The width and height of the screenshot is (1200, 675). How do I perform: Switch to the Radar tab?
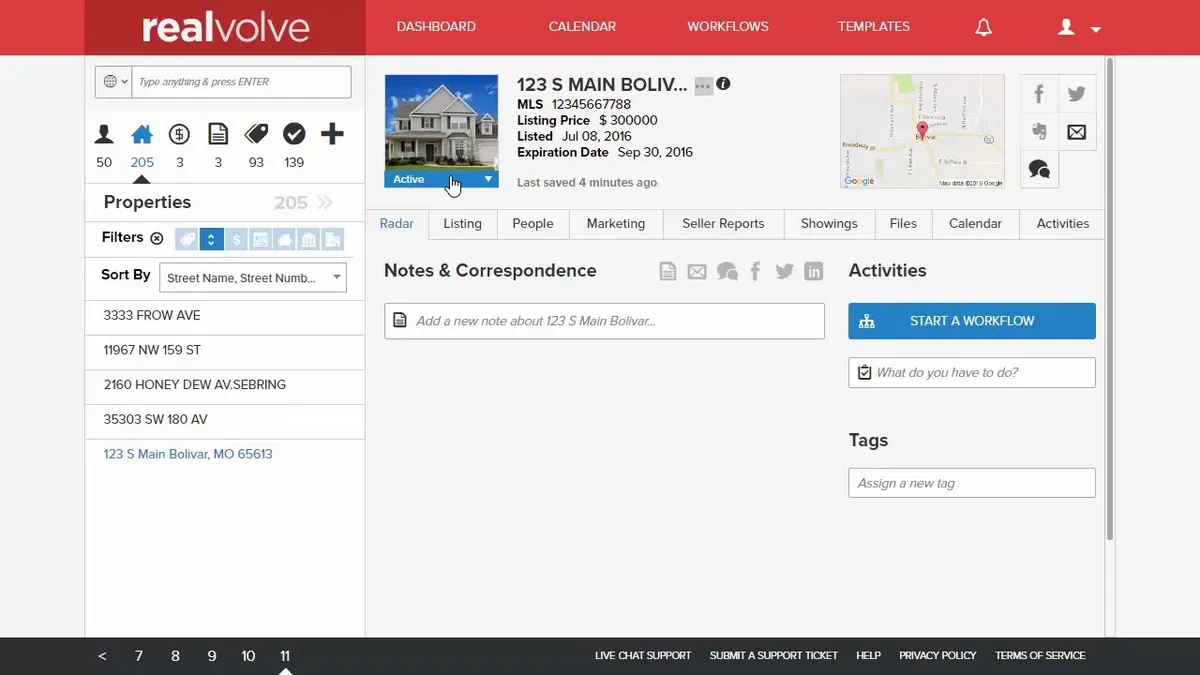(397, 224)
